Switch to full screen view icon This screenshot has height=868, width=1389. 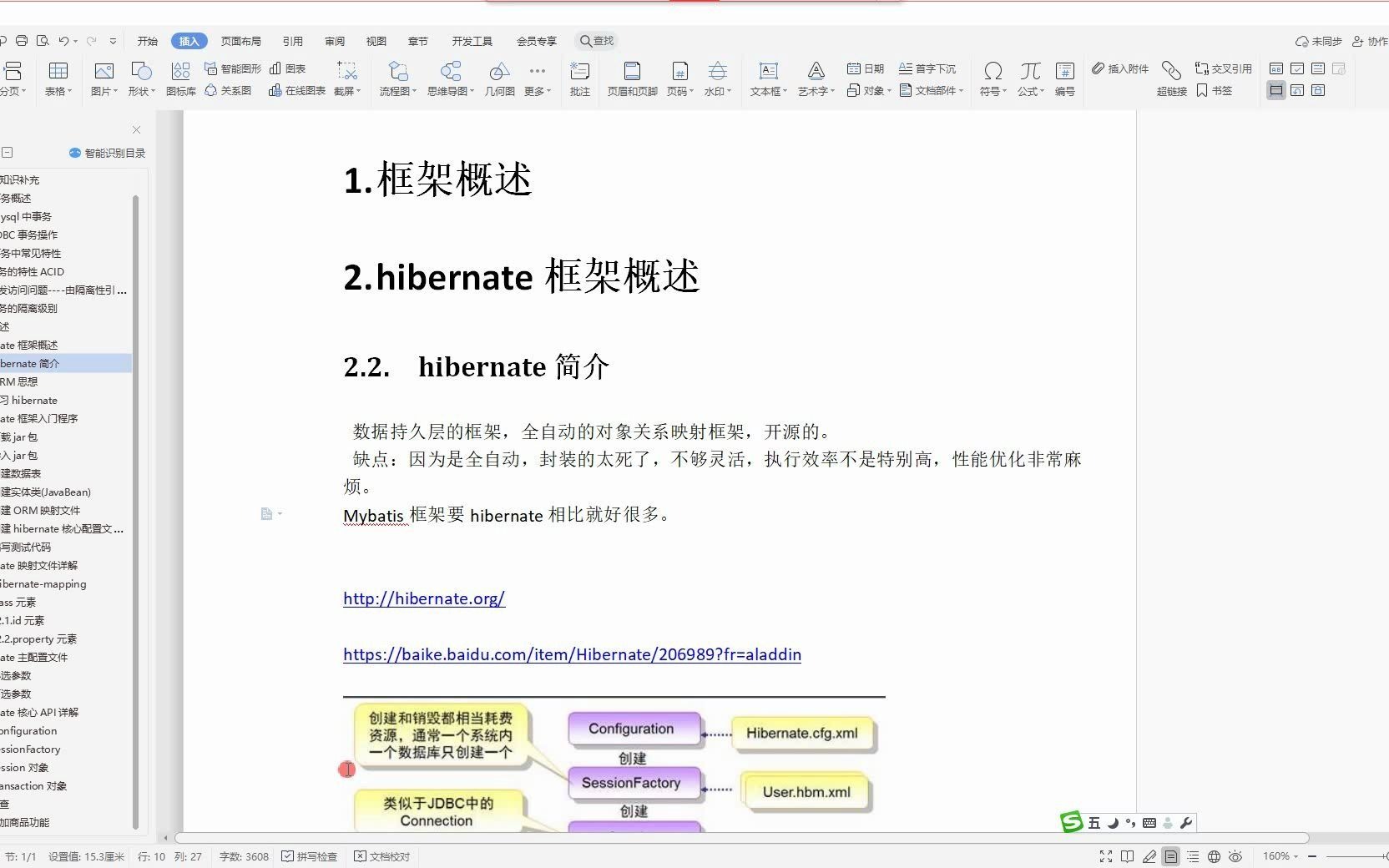point(1106,856)
